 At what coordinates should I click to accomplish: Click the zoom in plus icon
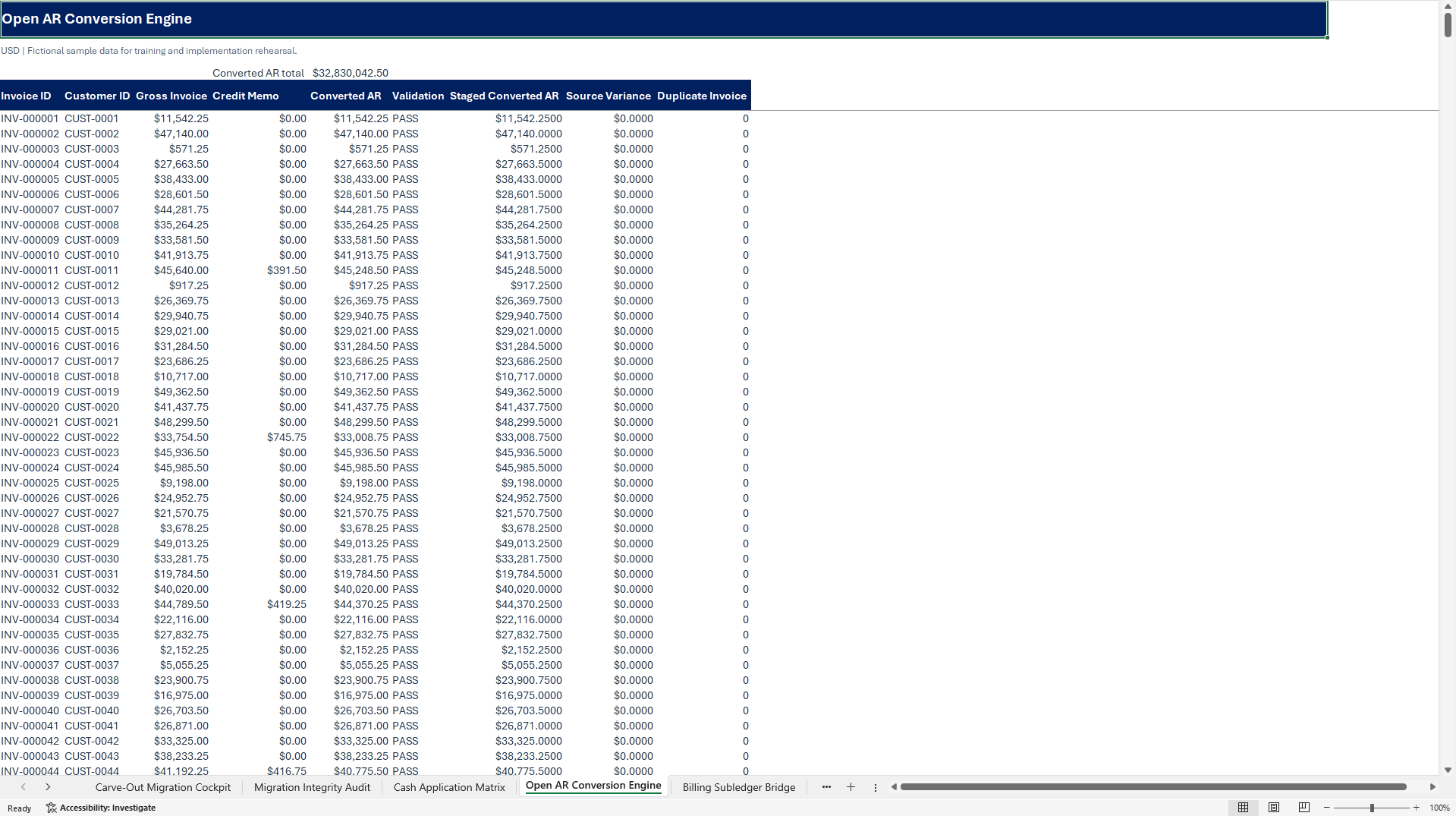pyautogui.click(x=1416, y=808)
